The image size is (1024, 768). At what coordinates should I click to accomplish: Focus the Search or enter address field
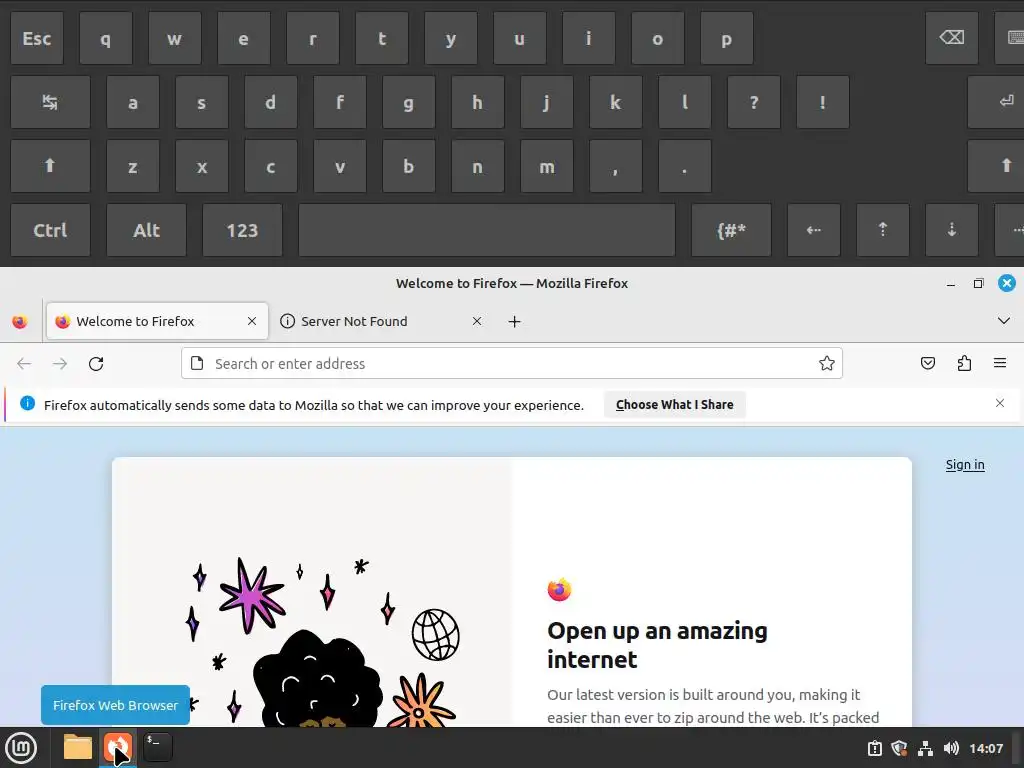tap(512, 364)
